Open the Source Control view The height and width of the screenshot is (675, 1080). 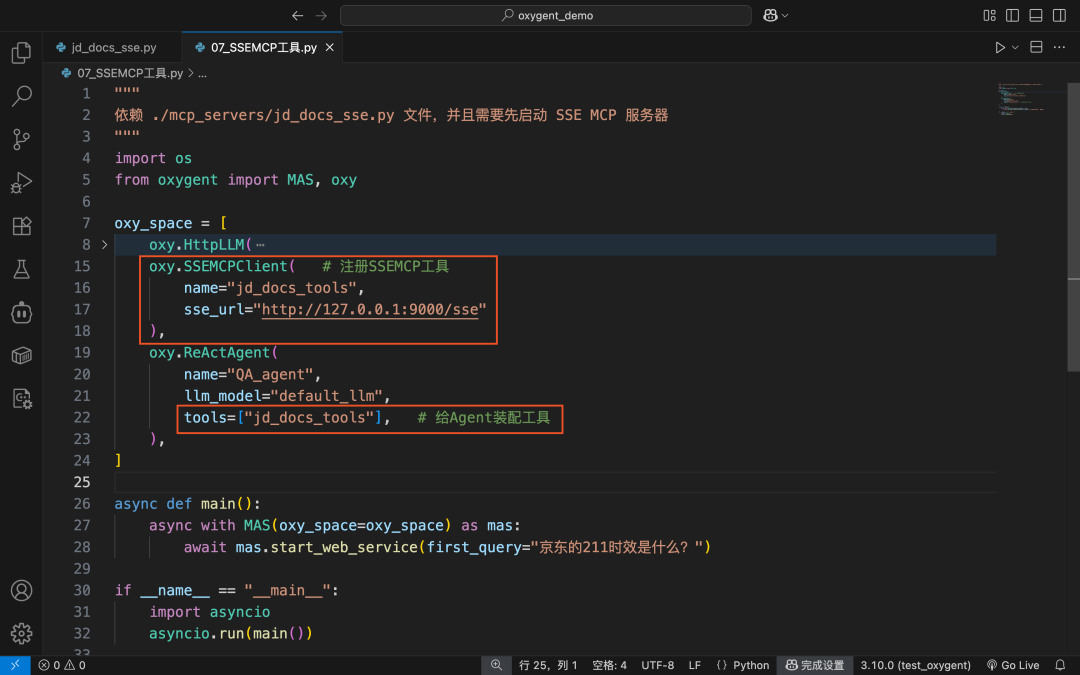(x=21, y=139)
